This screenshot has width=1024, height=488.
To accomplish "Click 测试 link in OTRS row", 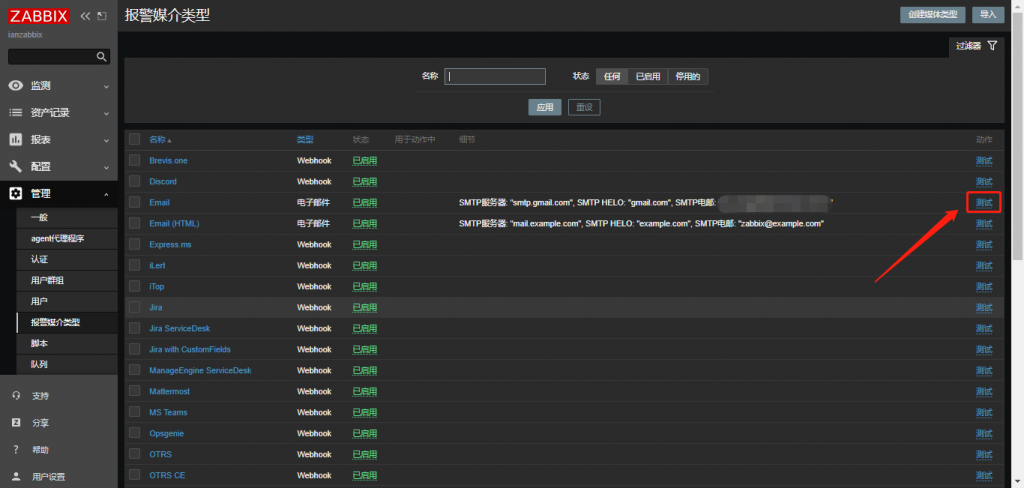I will (984, 454).
